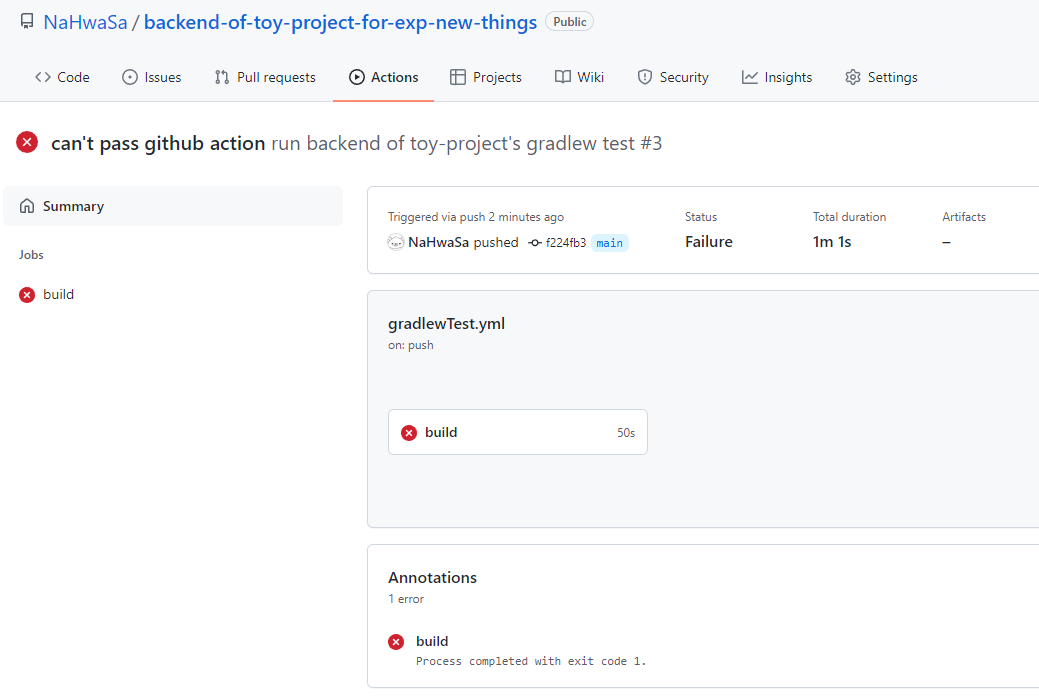Open repository Settings tab
The image size is (1039, 697).
(x=881, y=77)
